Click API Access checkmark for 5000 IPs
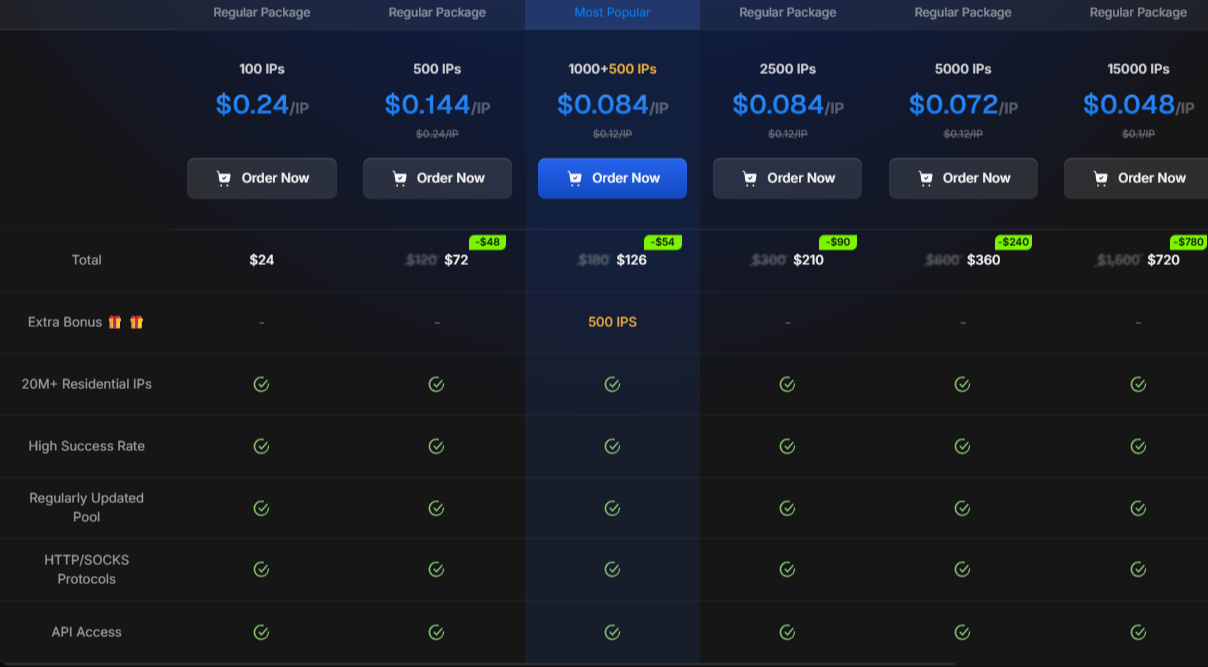The width and height of the screenshot is (1208, 667). [x=962, y=632]
